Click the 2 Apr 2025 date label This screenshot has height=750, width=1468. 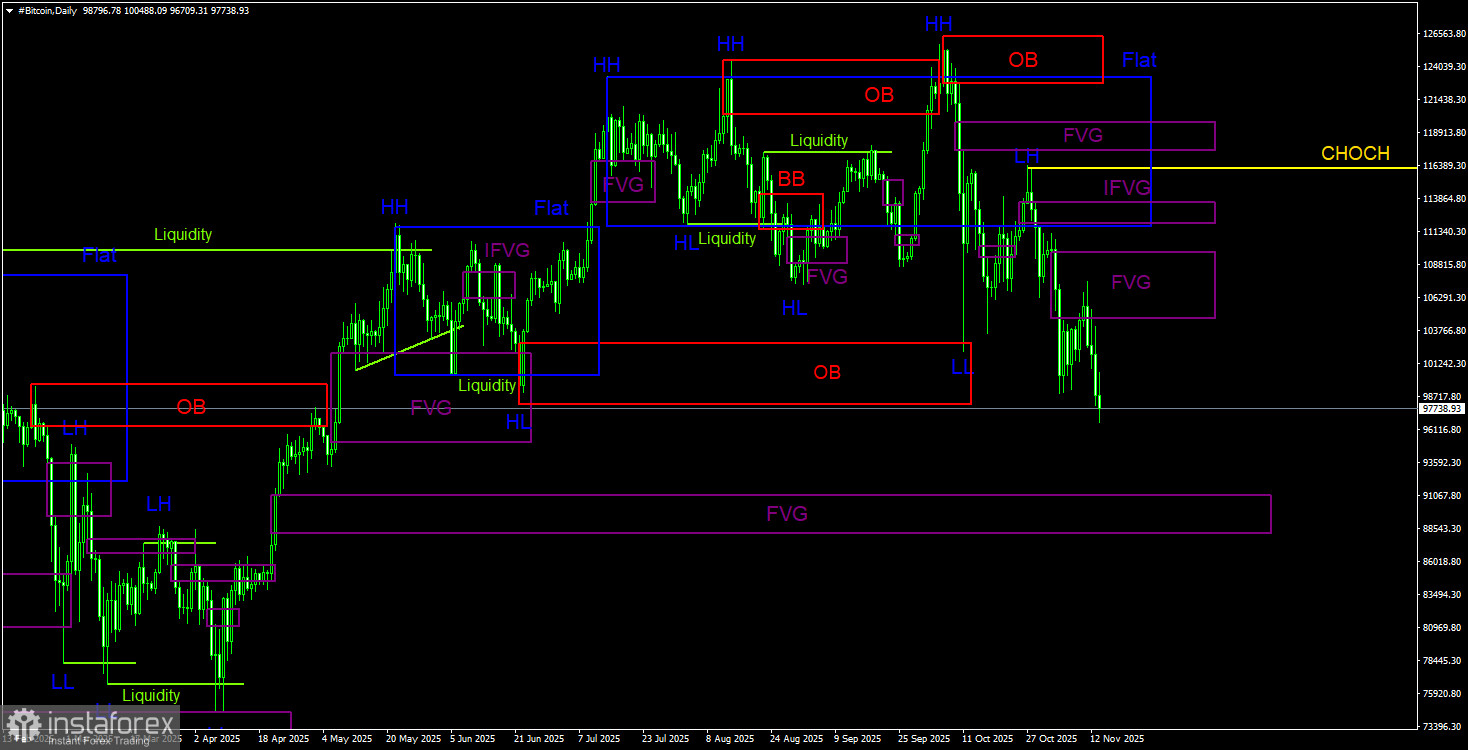[x=219, y=740]
